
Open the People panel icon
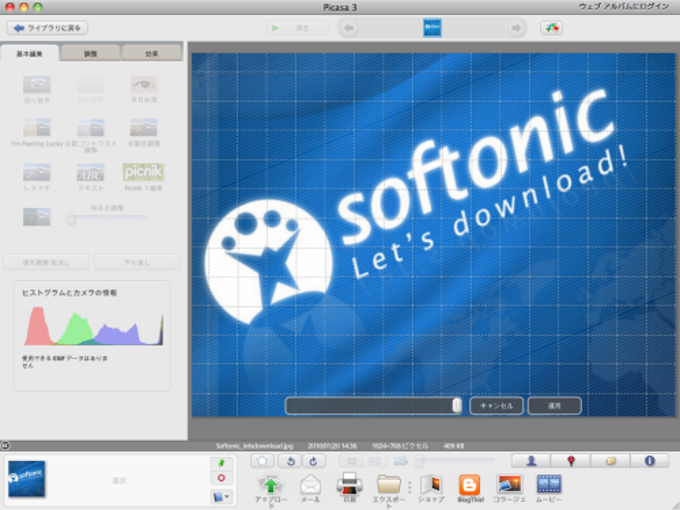pos(531,461)
